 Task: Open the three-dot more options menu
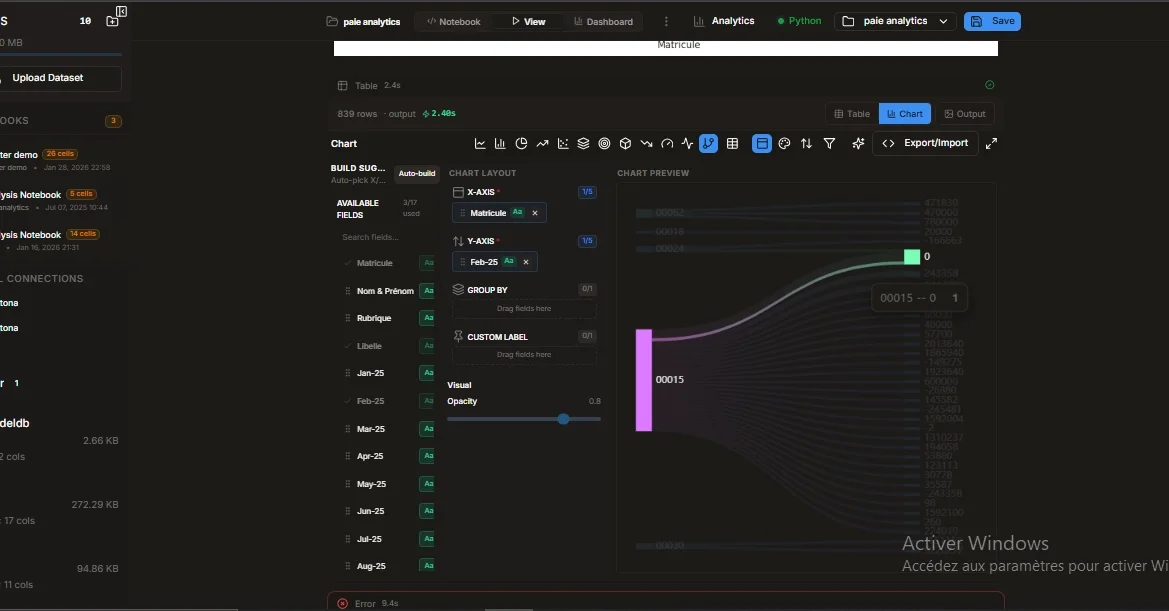(x=666, y=21)
